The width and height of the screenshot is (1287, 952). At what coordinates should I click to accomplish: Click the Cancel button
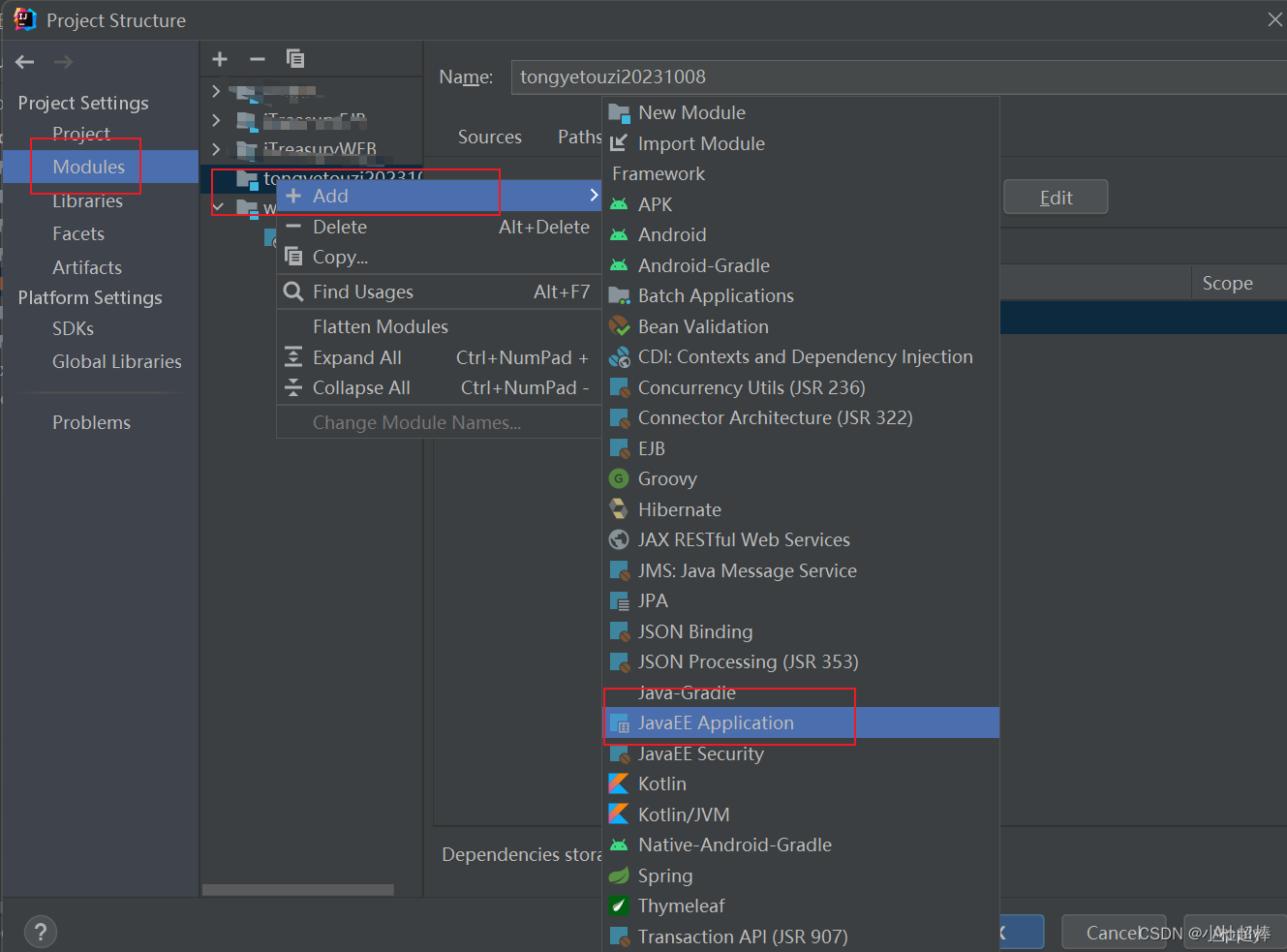pos(1114,932)
